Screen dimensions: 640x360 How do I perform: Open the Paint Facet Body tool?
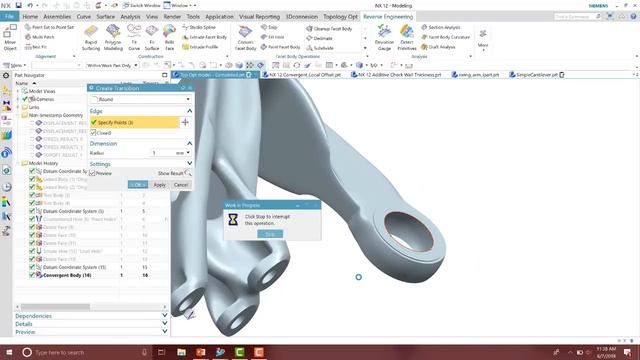pyautogui.click(x=280, y=47)
